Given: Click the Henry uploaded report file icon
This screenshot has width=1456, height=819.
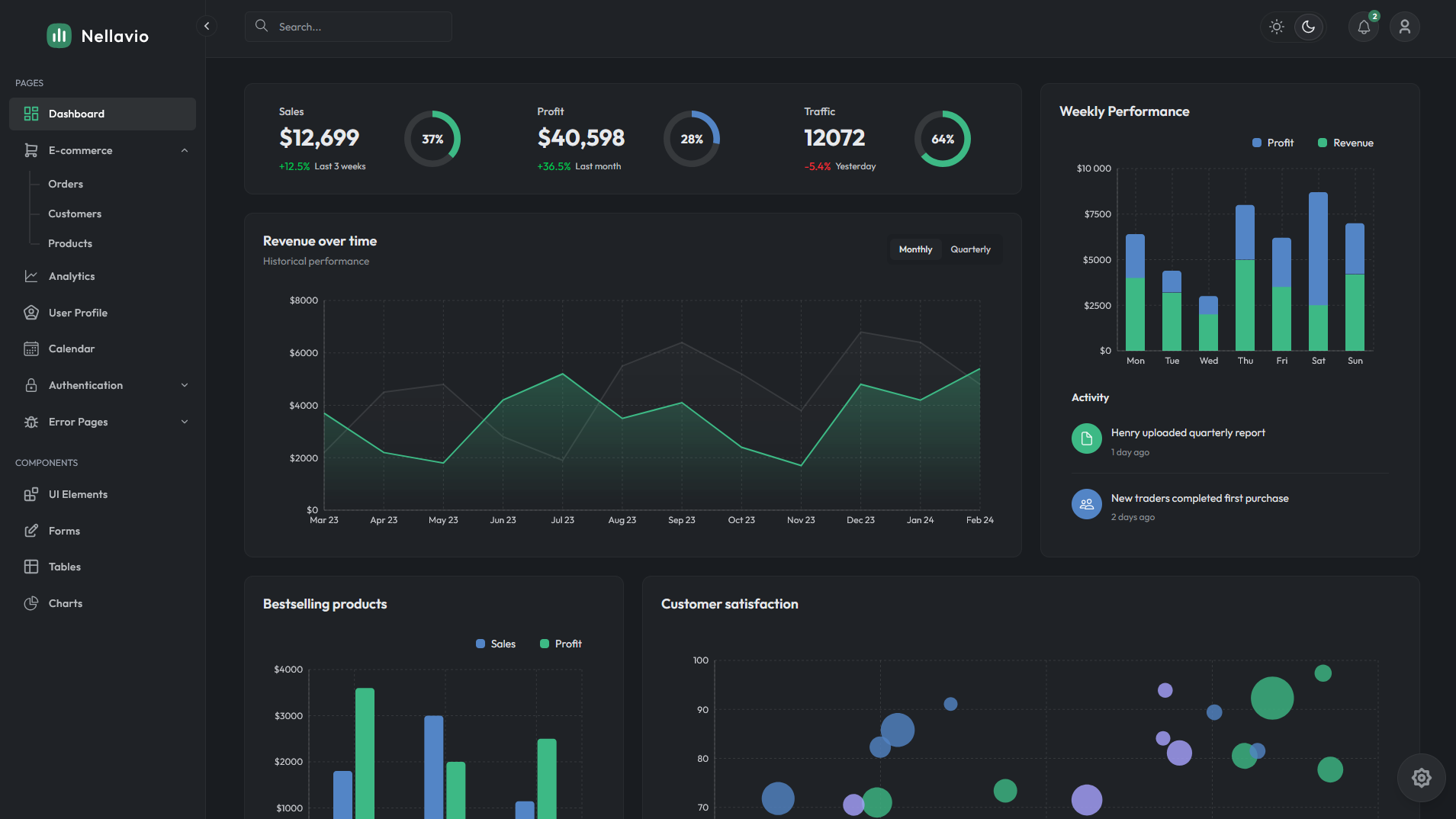Looking at the screenshot, I should pyautogui.click(x=1086, y=438).
